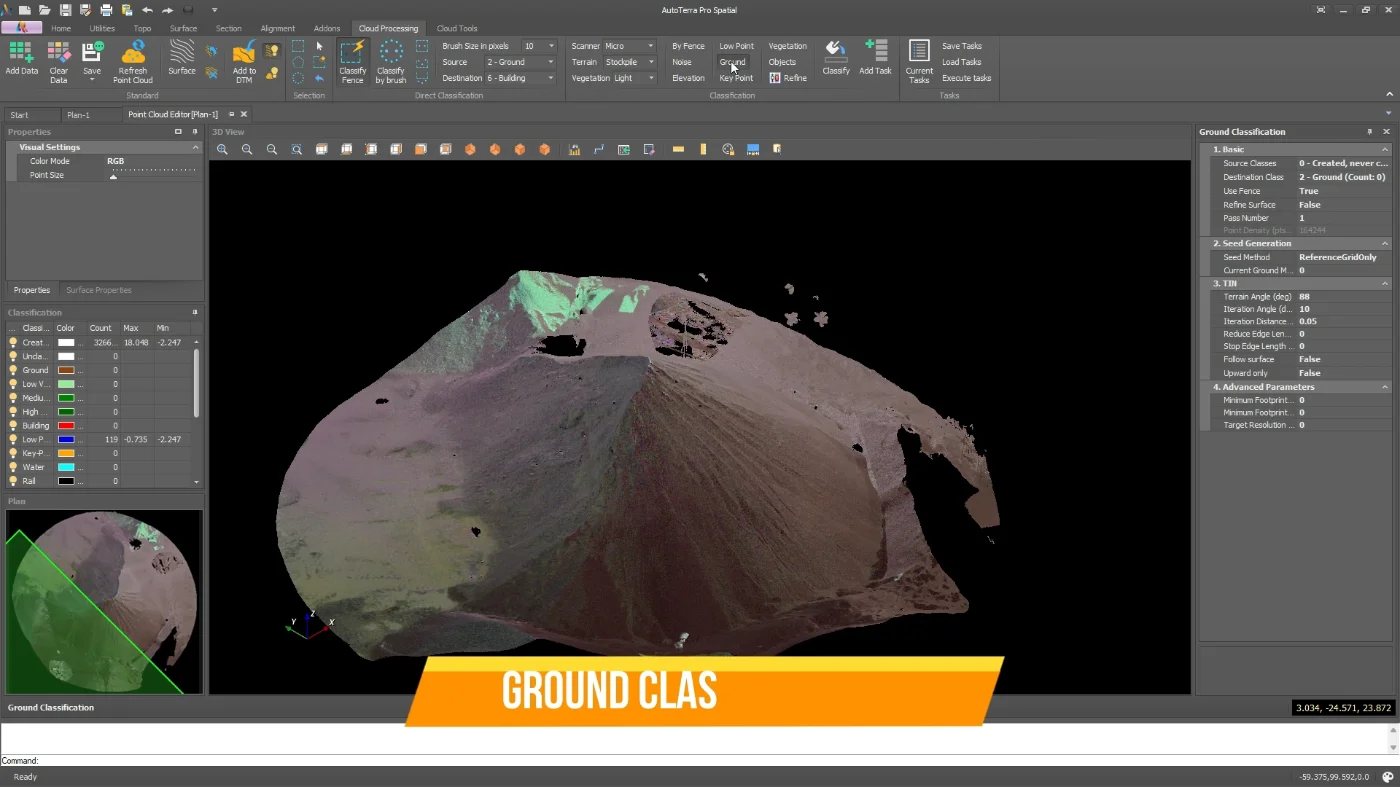The width and height of the screenshot is (1400, 787).
Task: Open the Current Tasks list
Action: click(919, 60)
